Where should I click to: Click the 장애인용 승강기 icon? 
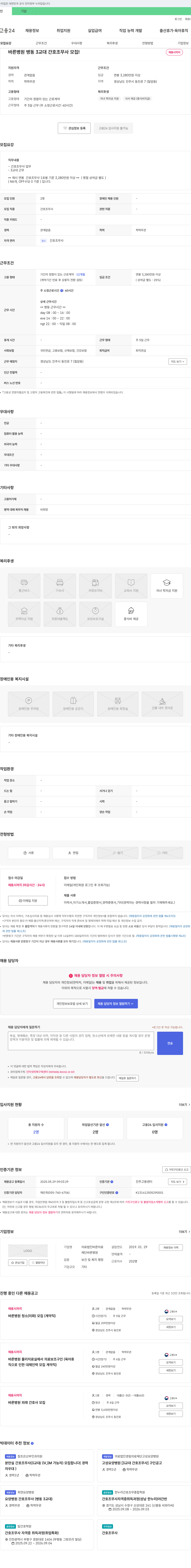(x=73, y=704)
